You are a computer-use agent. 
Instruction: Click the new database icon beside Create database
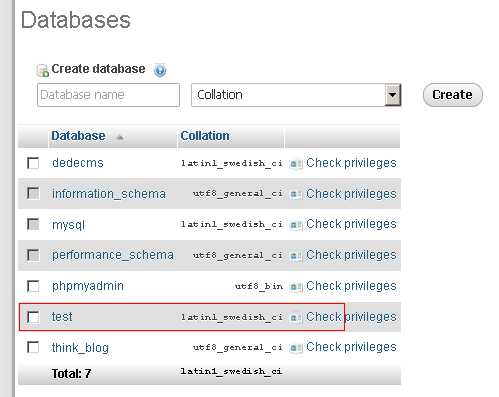click(x=42, y=70)
